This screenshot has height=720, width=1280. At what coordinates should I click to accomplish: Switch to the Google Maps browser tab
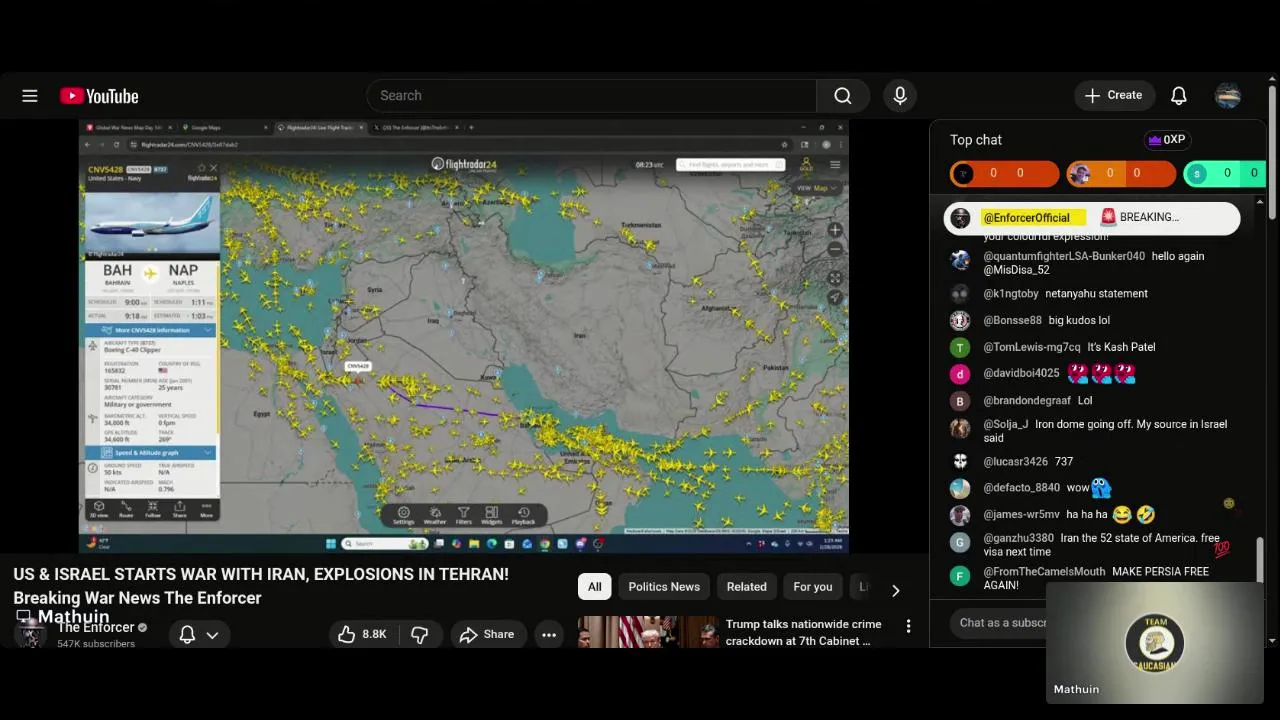click(222, 128)
